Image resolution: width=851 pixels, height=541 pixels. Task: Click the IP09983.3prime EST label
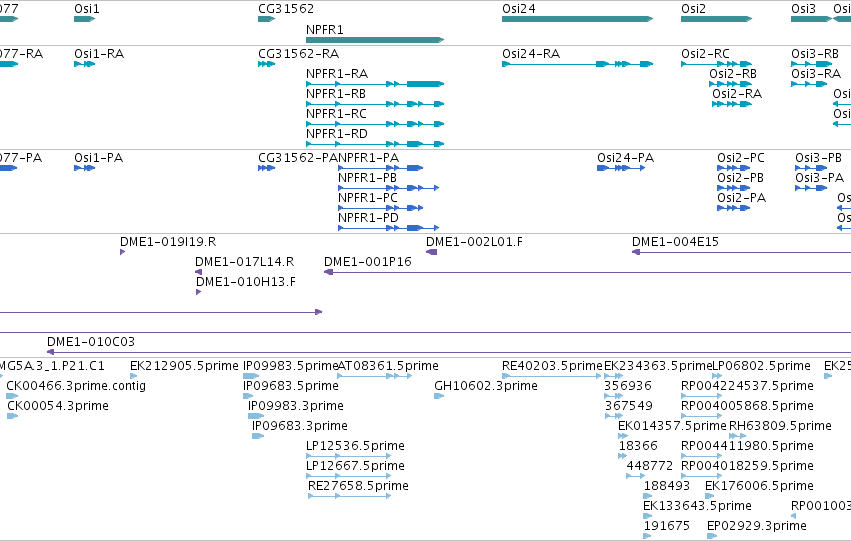click(x=296, y=406)
